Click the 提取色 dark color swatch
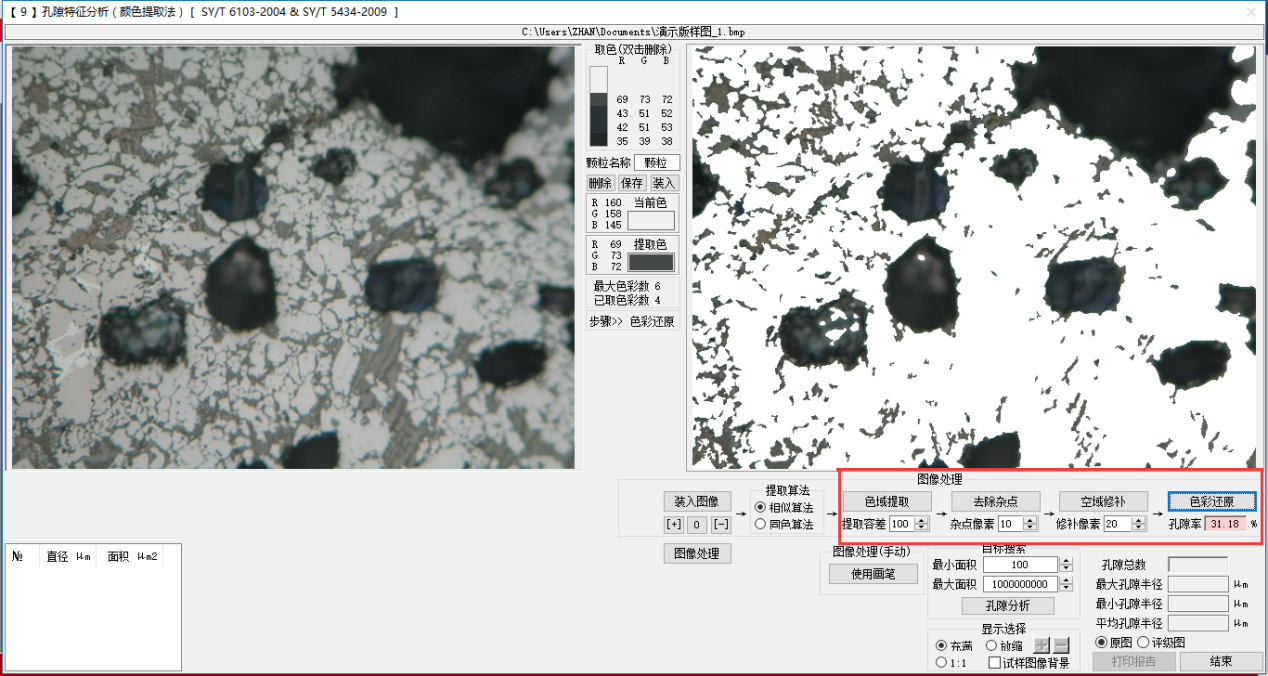The height and width of the screenshot is (676, 1268). point(650,262)
